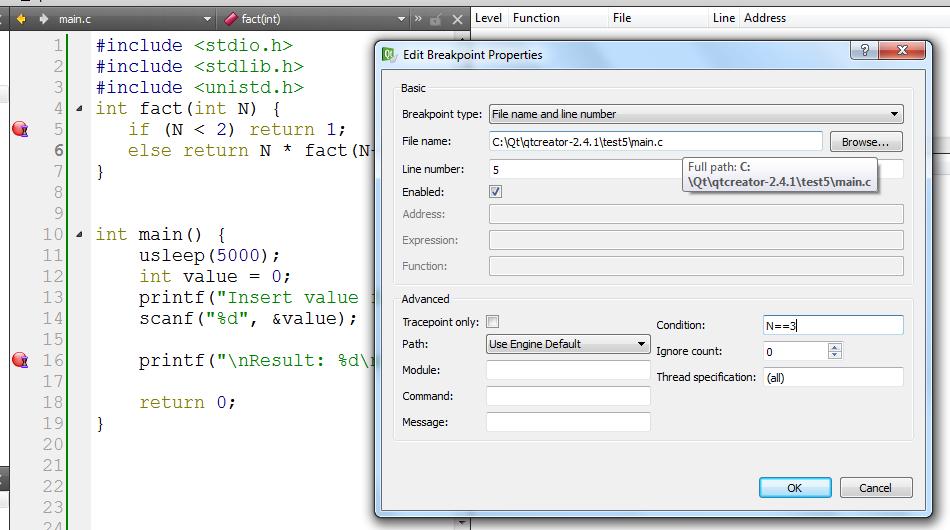This screenshot has height=530, width=950.
Task: Click the breakpoint marker on line 5
Action: [x=20, y=129]
